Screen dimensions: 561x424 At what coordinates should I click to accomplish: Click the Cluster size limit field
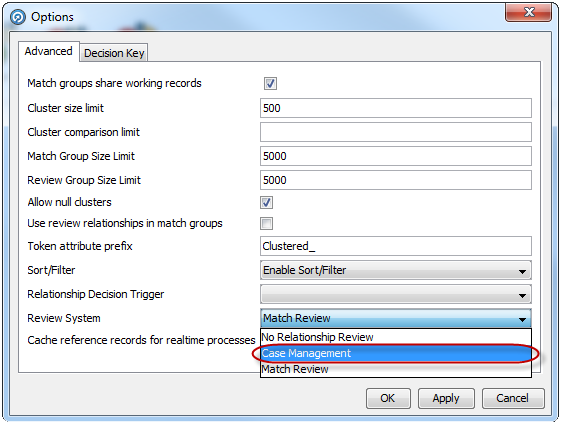(x=396, y=108)
